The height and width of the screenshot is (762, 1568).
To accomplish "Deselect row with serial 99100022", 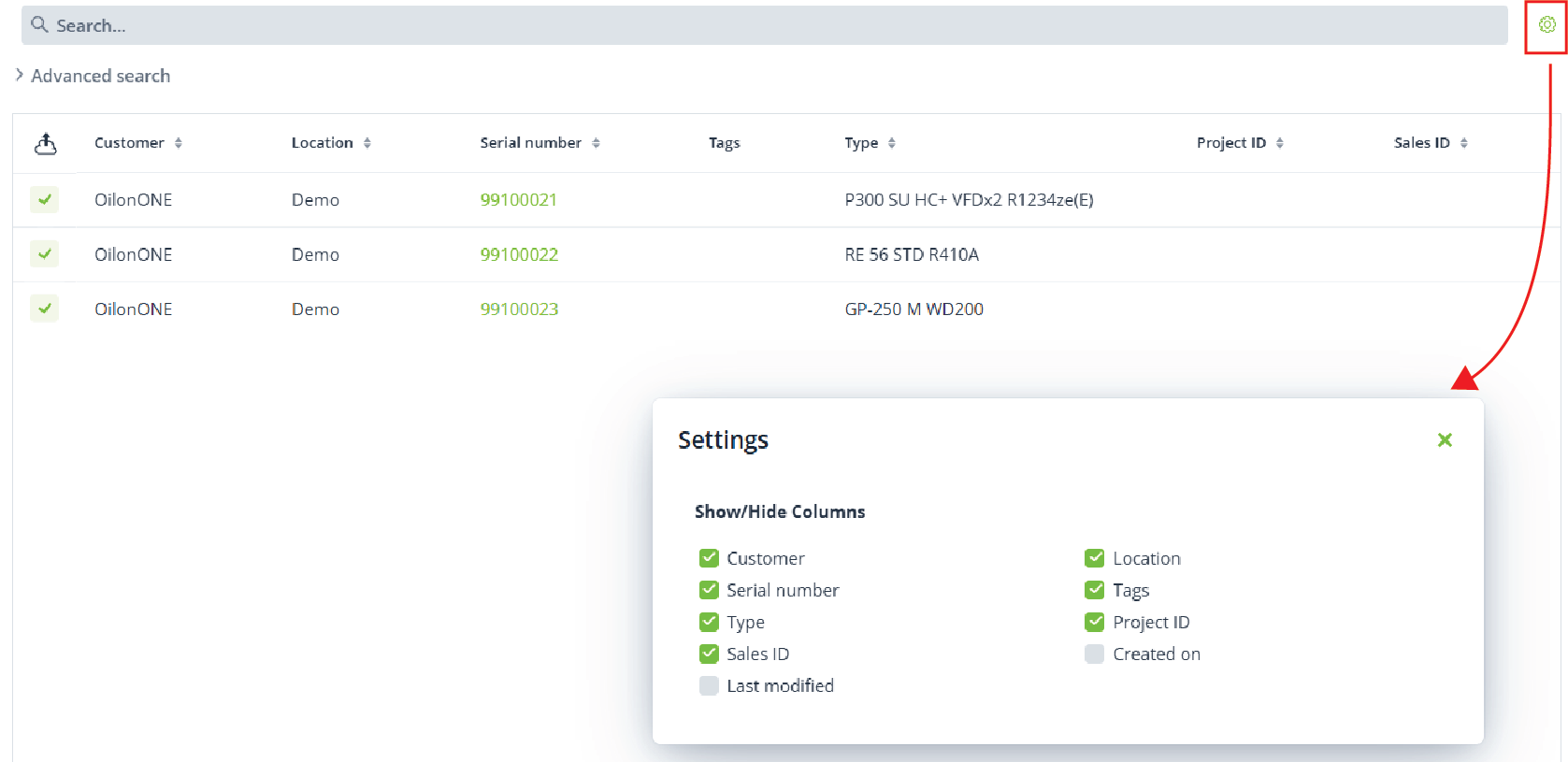I will [44, 253].
